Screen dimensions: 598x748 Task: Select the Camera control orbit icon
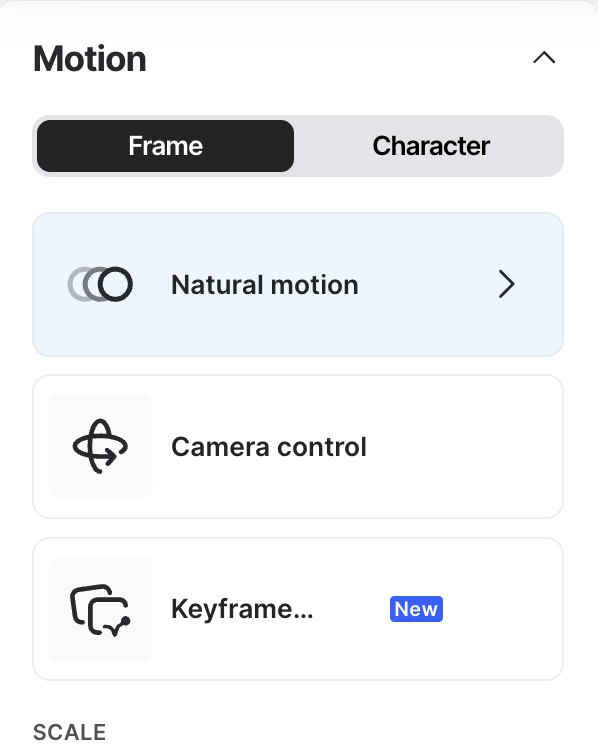[100, 447]
